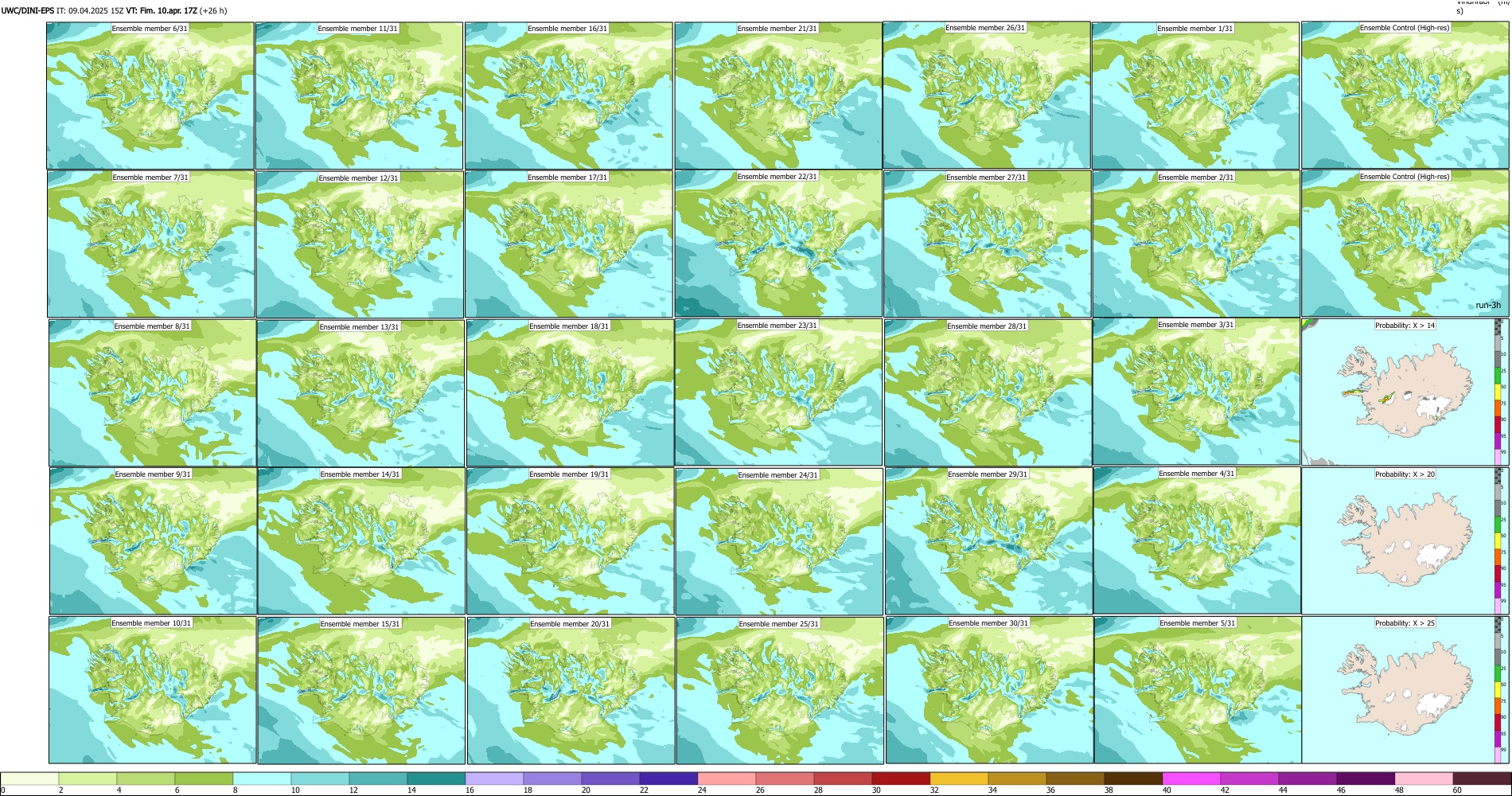Select the Ensemble member 21/31 map panel
Screen dimensions: 1512x796
tap(778, 96)
